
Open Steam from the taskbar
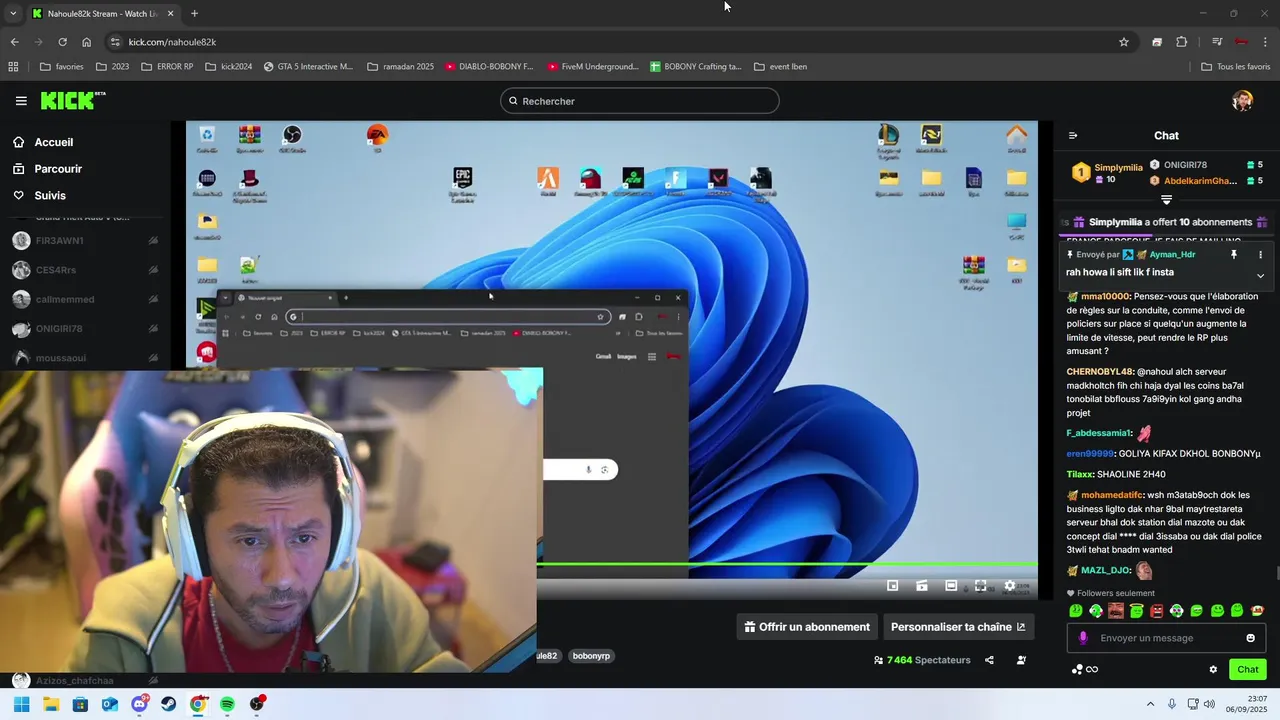[x=169, y=704]
